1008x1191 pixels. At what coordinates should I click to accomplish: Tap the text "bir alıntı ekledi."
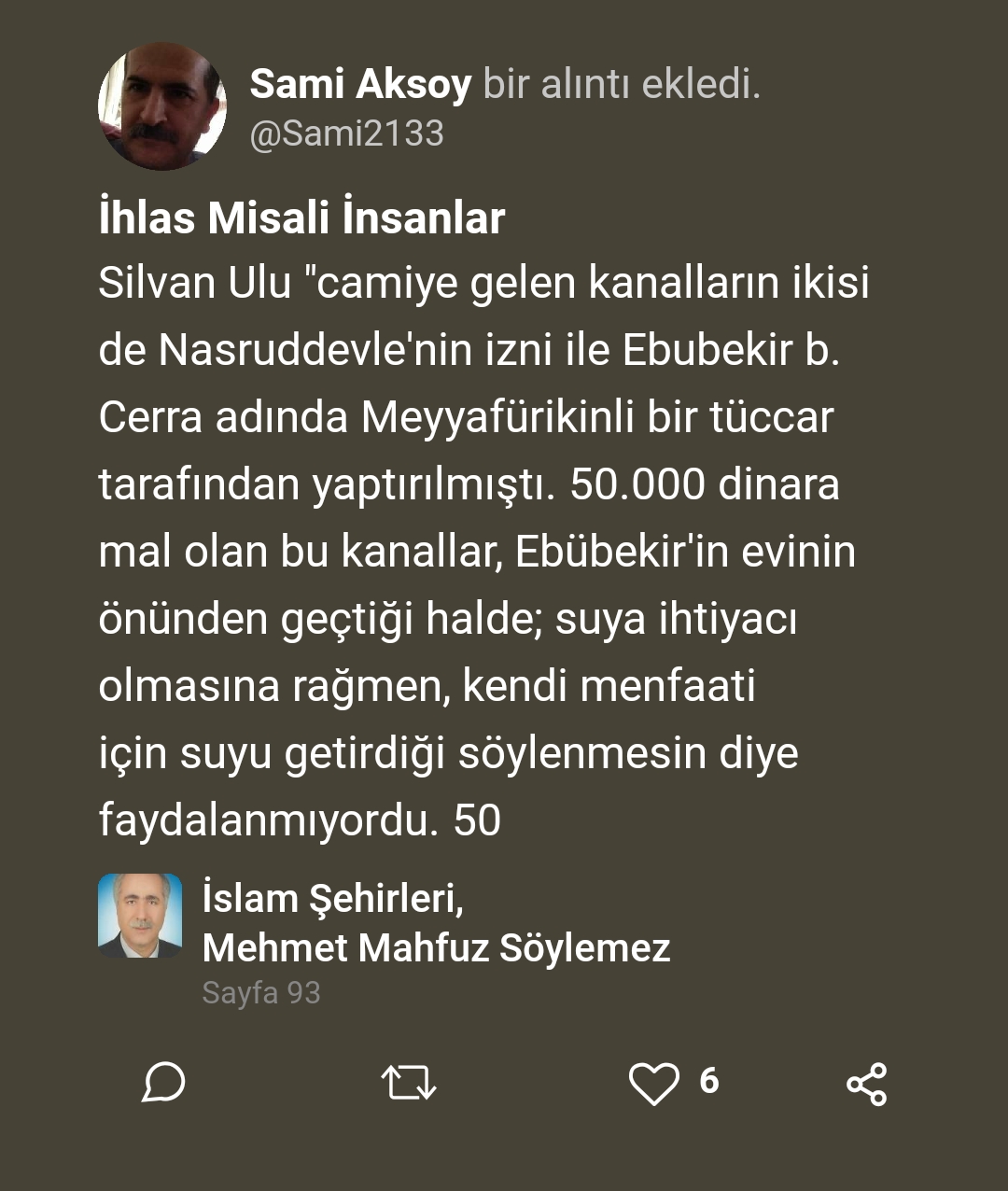point(622,85)
